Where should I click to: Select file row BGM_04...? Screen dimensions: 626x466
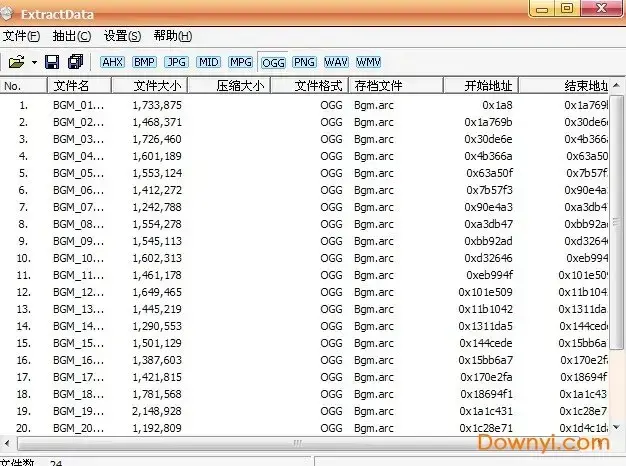point(304,156)
